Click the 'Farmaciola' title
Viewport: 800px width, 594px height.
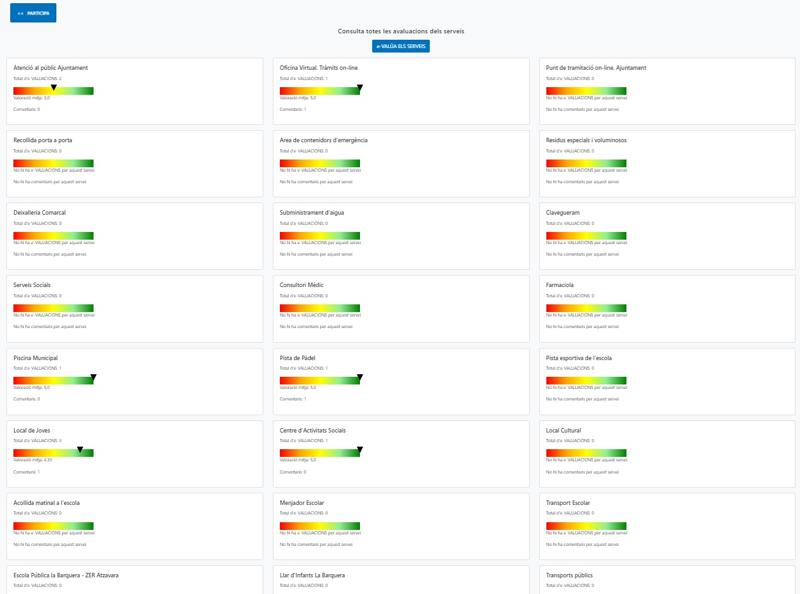pyautogui.click(x=560, y=285)
